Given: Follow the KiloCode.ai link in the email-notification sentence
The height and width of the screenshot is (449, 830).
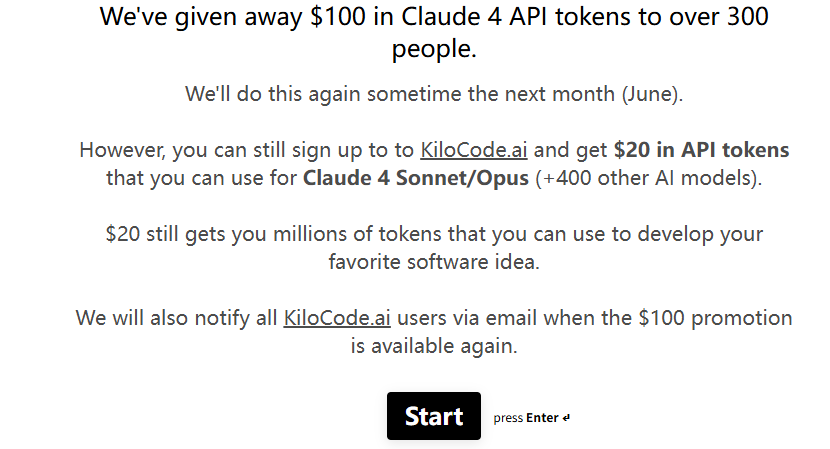Looking at the screenshot, I should 337,318.
